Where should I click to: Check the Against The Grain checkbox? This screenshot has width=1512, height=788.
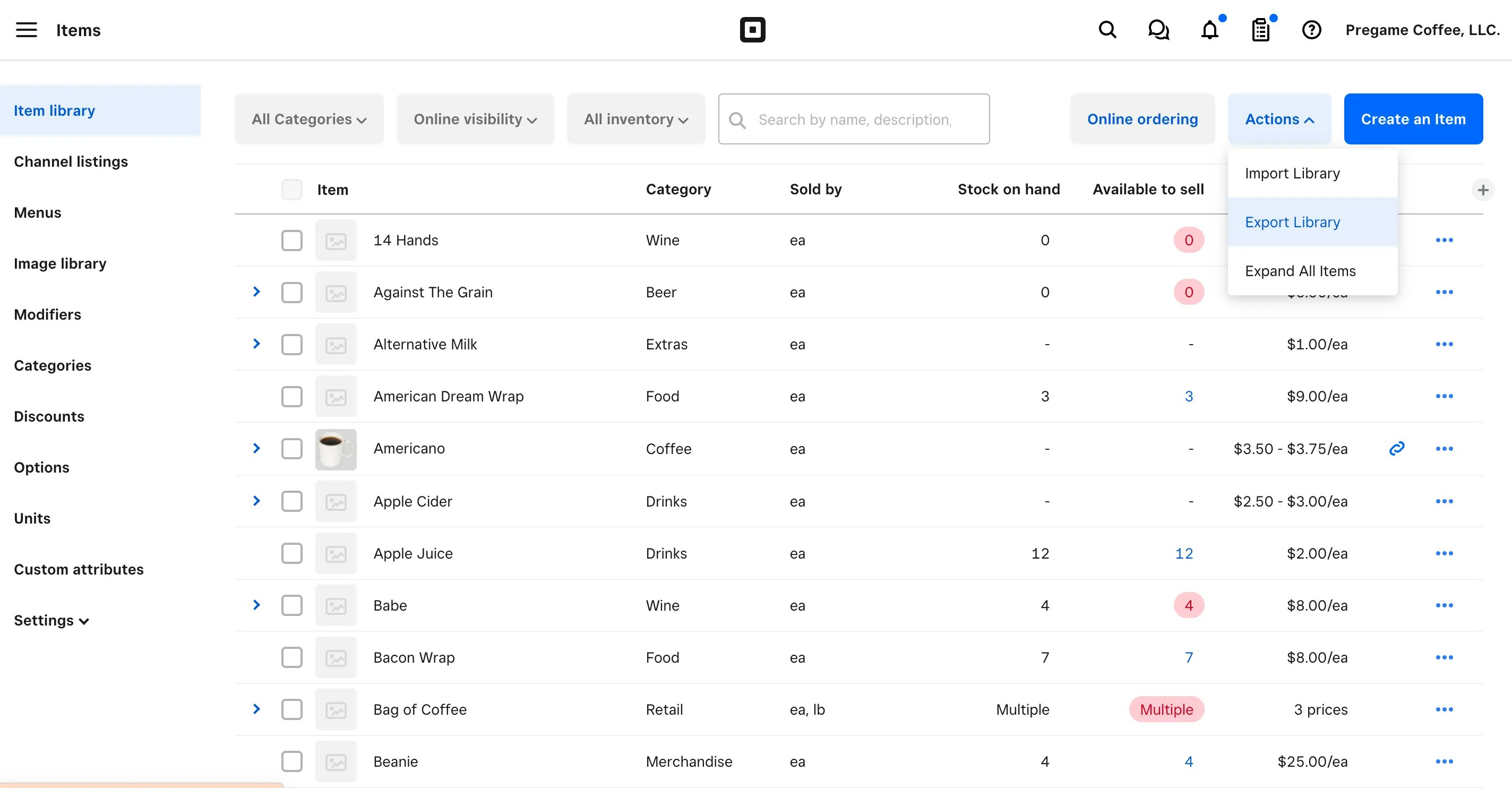pos(291,293)
